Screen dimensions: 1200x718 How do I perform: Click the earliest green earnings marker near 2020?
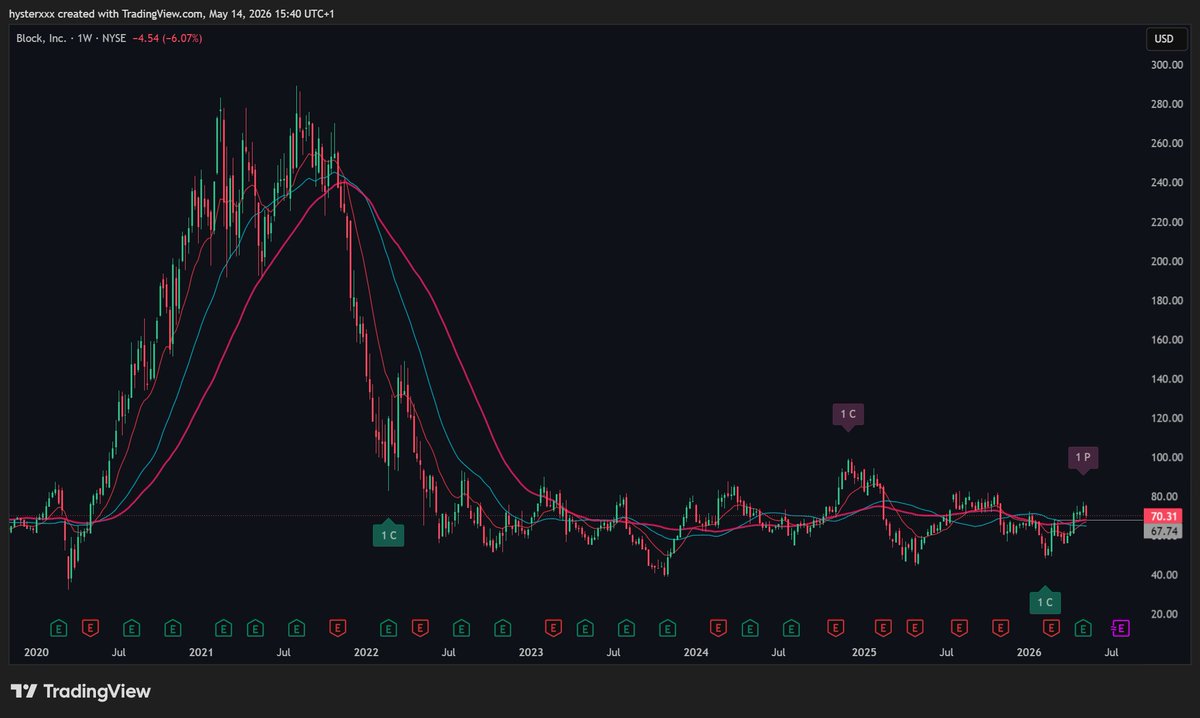tap(59, 628)
